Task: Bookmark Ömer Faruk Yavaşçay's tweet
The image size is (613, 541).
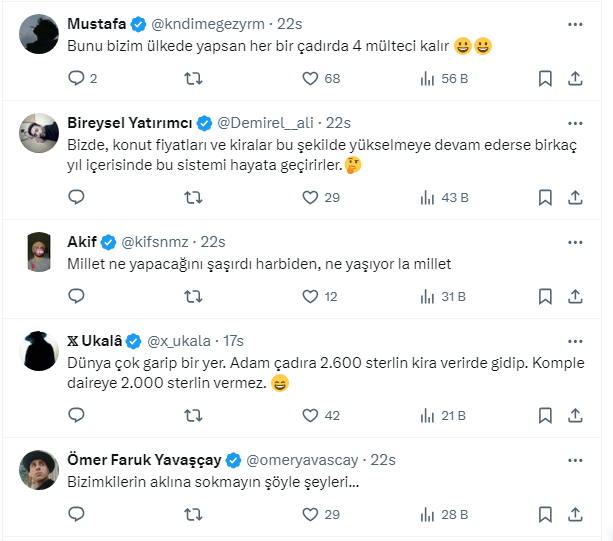Action: pyautogui.click(x=545, y=514)
